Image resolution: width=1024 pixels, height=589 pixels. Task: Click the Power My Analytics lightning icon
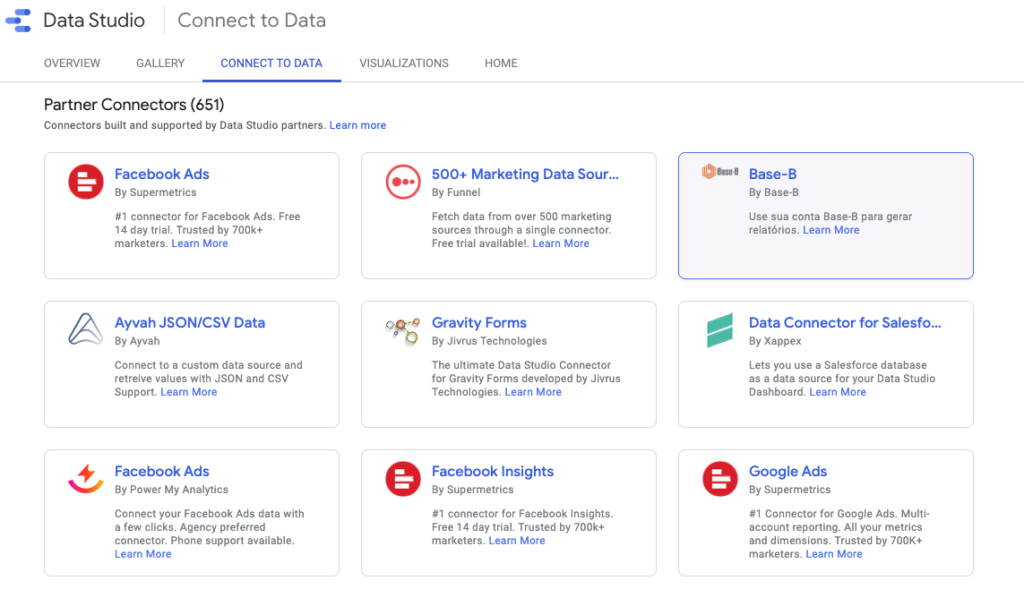(86, 479)
